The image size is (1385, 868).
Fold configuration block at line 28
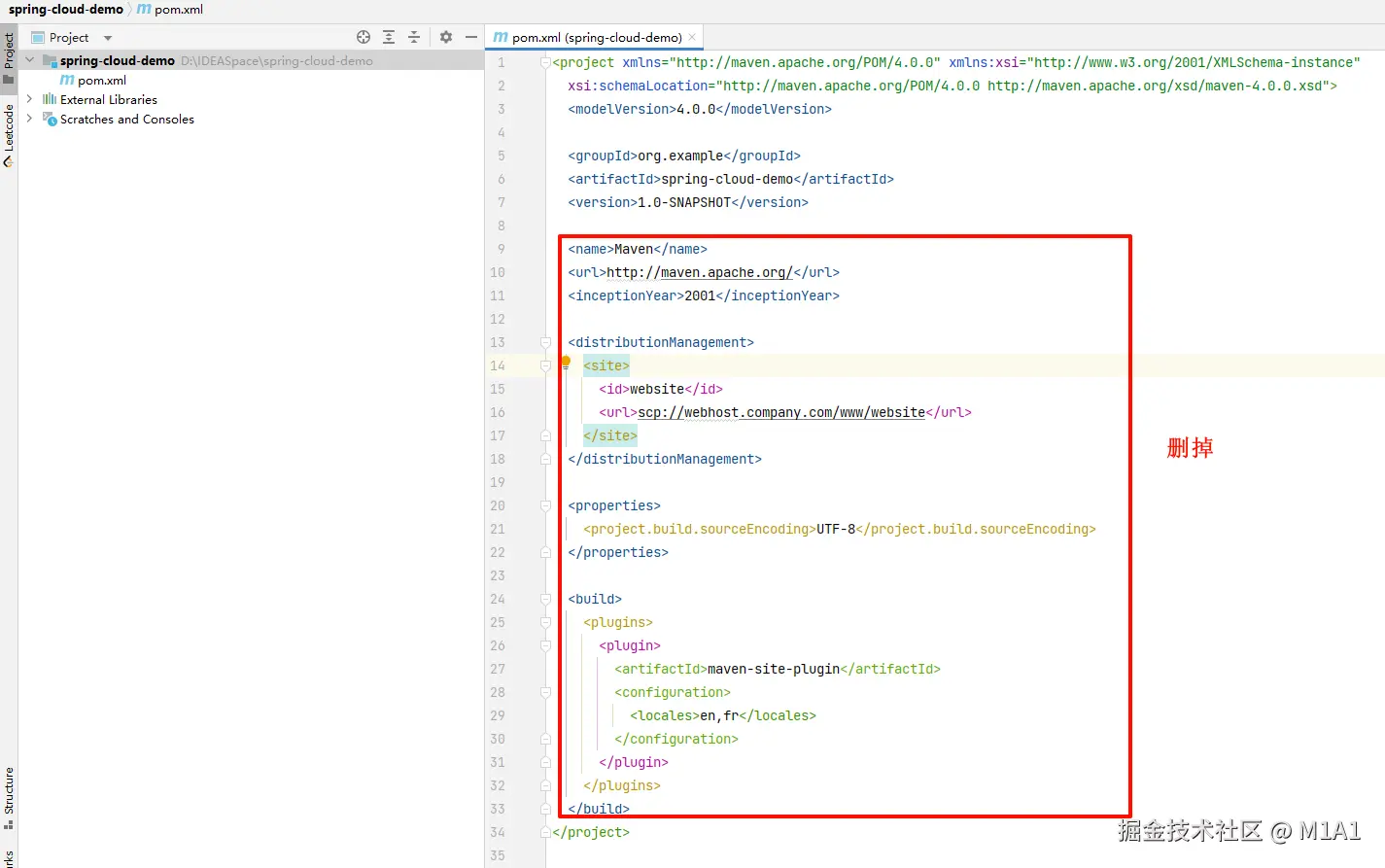545,692
